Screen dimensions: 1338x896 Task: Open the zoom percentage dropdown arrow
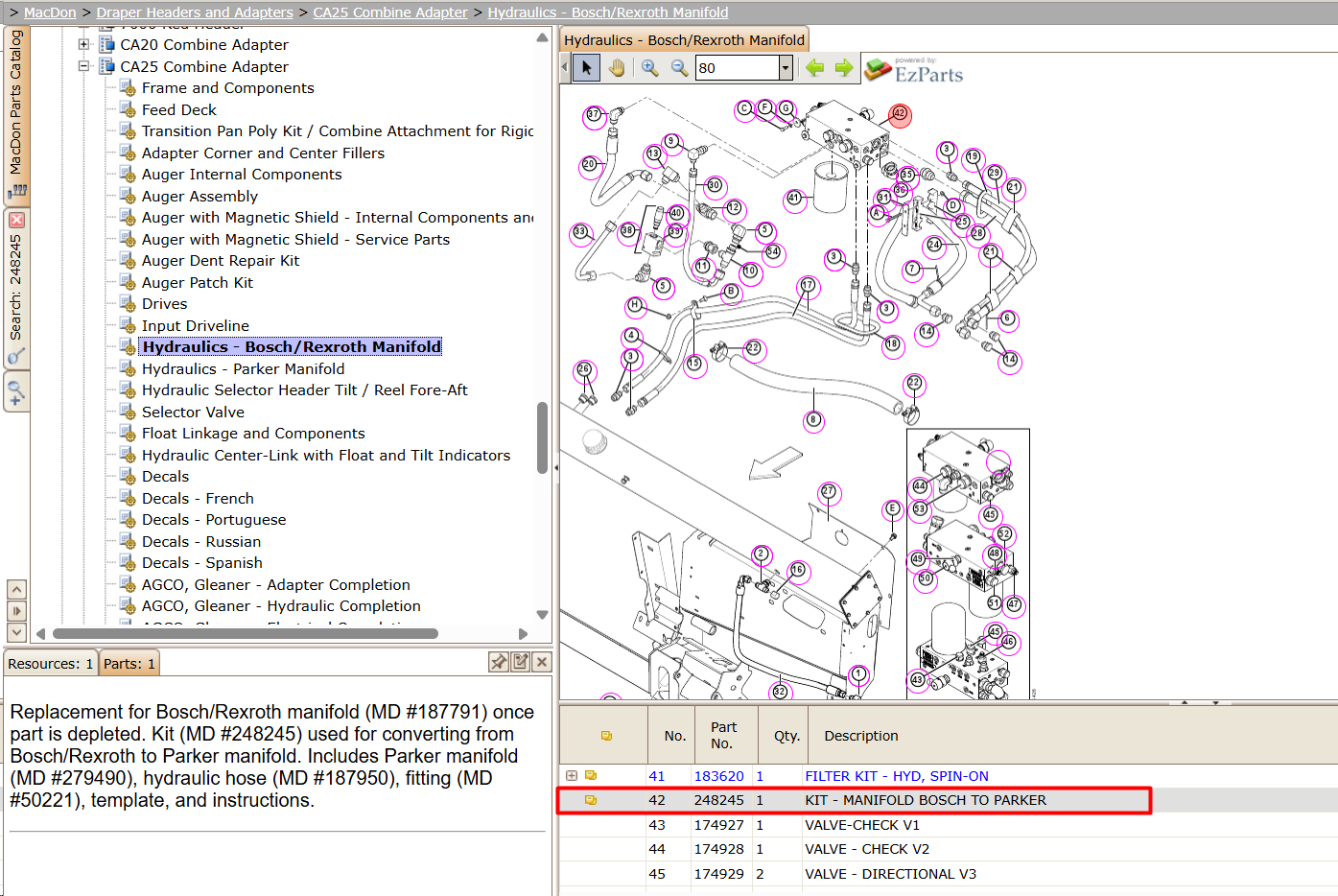(786, 68)
